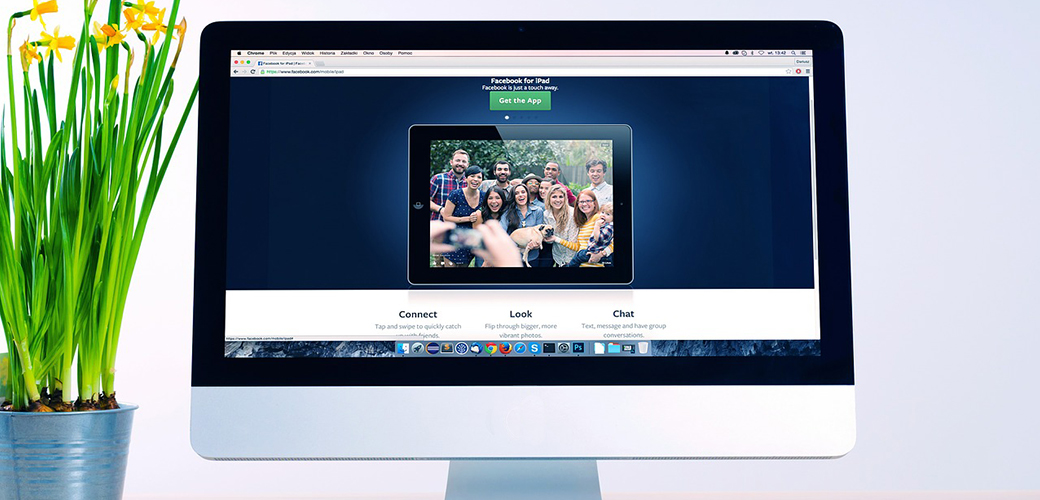This screenshot has width=1040, height=500.
Task: Open the Apple menu
Action: click(x=239, y=53)
